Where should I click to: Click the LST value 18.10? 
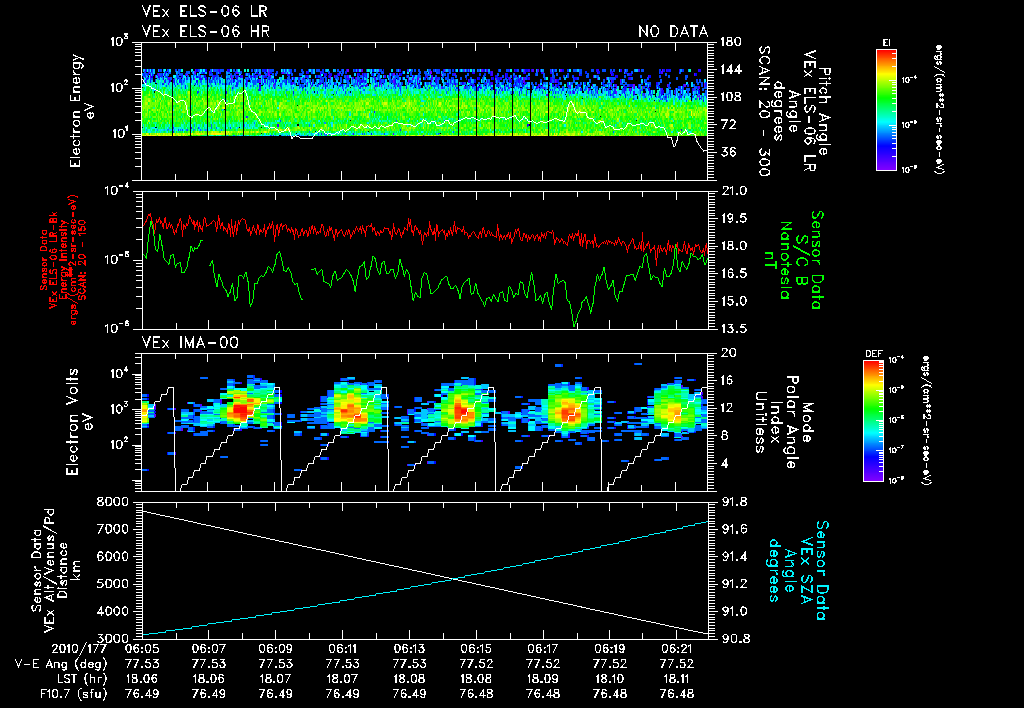click(610, 679)
